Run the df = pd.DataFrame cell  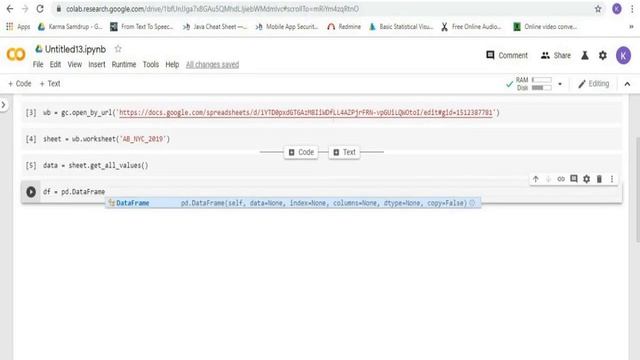[31, 191]
